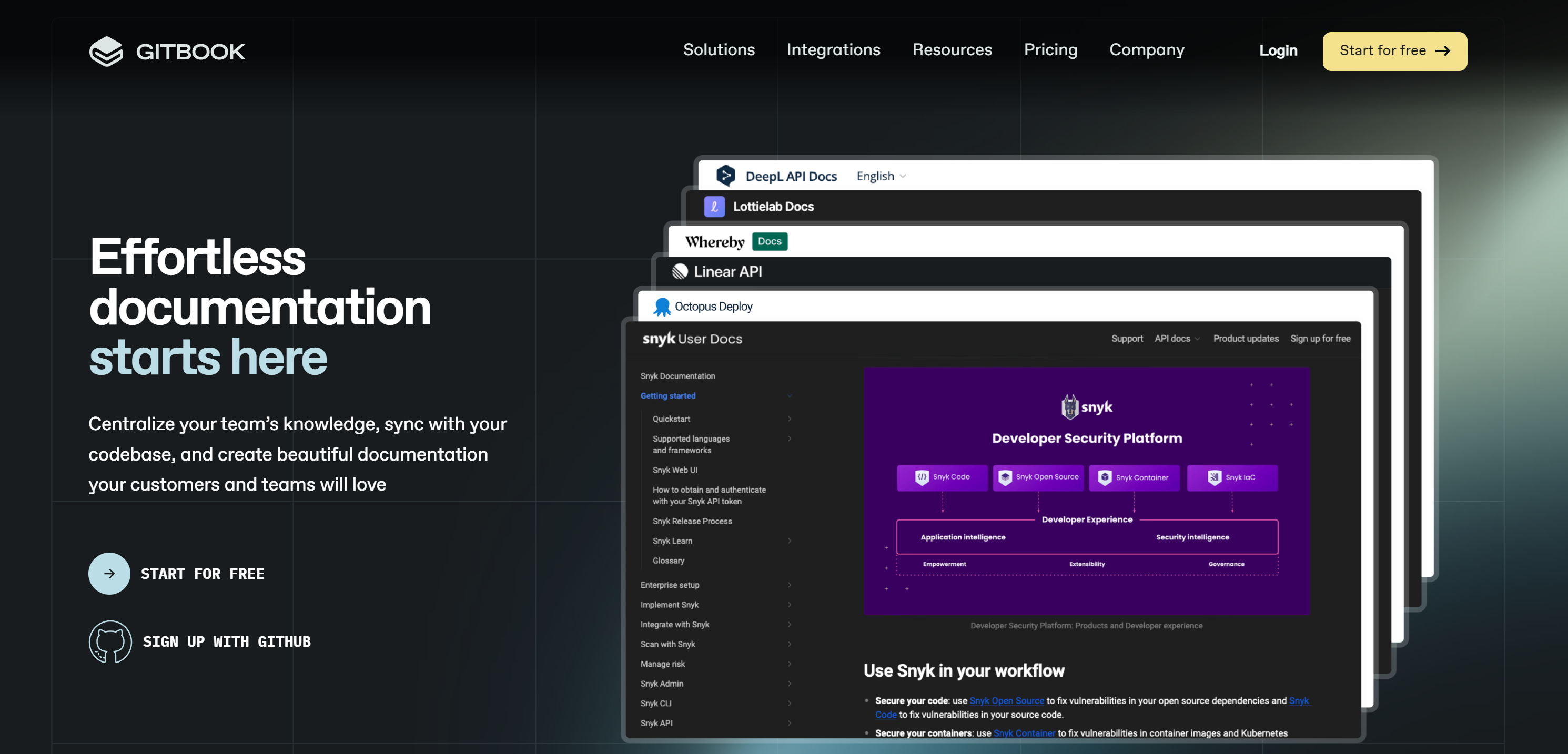The height and width of the screenshot is (754, 1568).
Task: Click the DeepL hexagon logo icon
Action: (725, 176)
